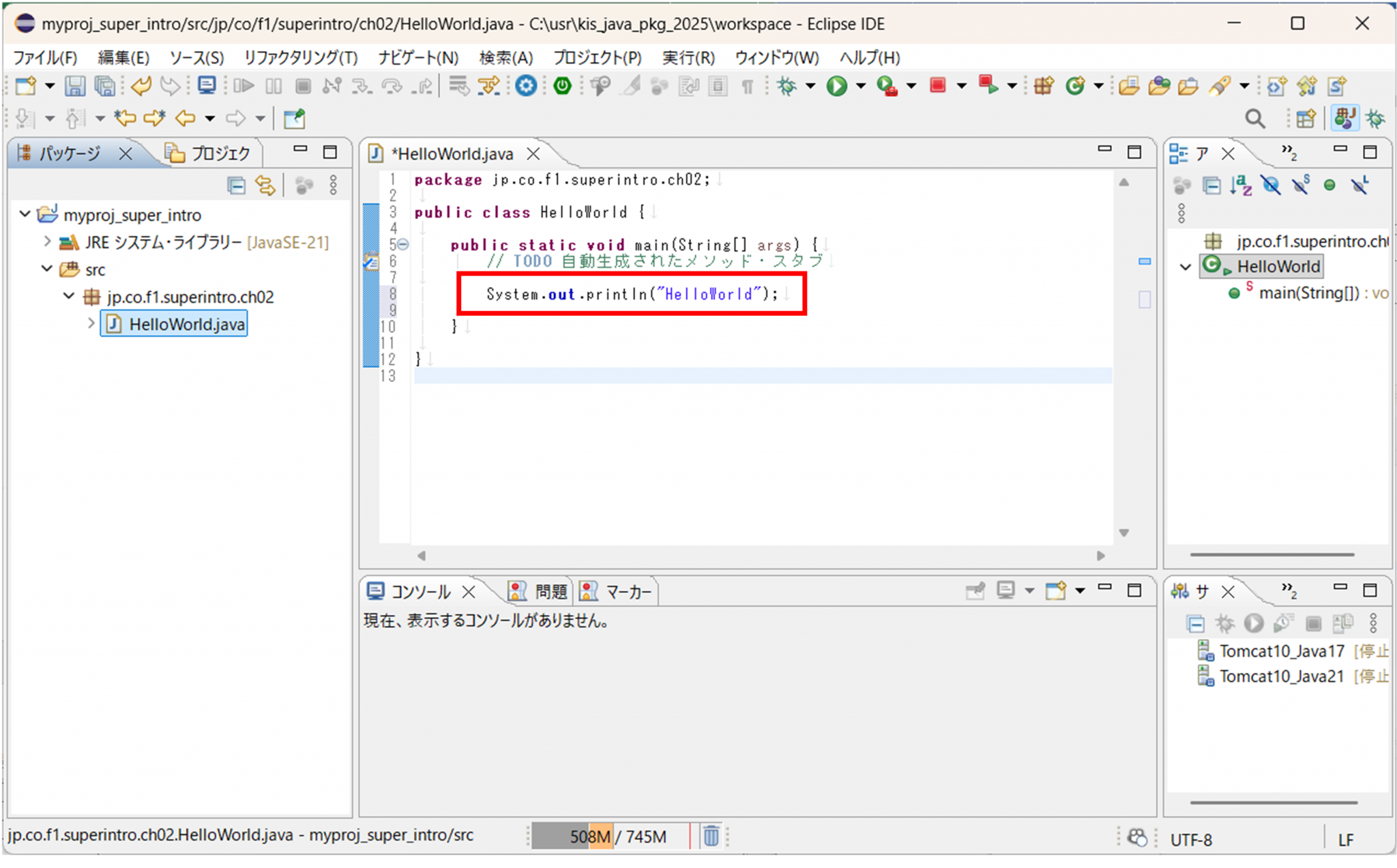This screenshot has height=868, width=1397.
Task: Click the Save floppy disk icon
Action: (x=74, y=86)
